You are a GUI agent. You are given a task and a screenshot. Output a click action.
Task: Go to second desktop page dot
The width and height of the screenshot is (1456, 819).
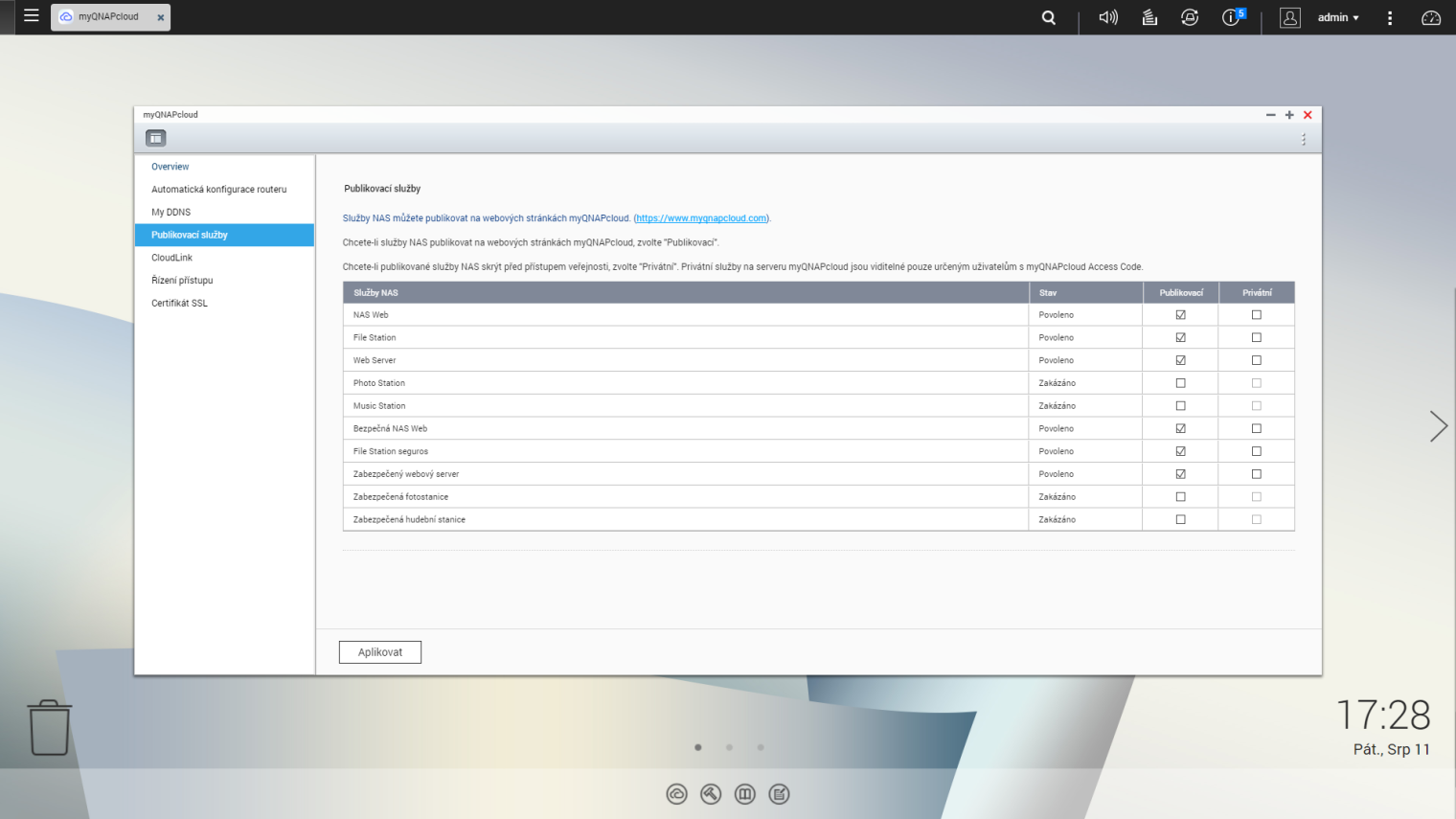coord(729,747)
